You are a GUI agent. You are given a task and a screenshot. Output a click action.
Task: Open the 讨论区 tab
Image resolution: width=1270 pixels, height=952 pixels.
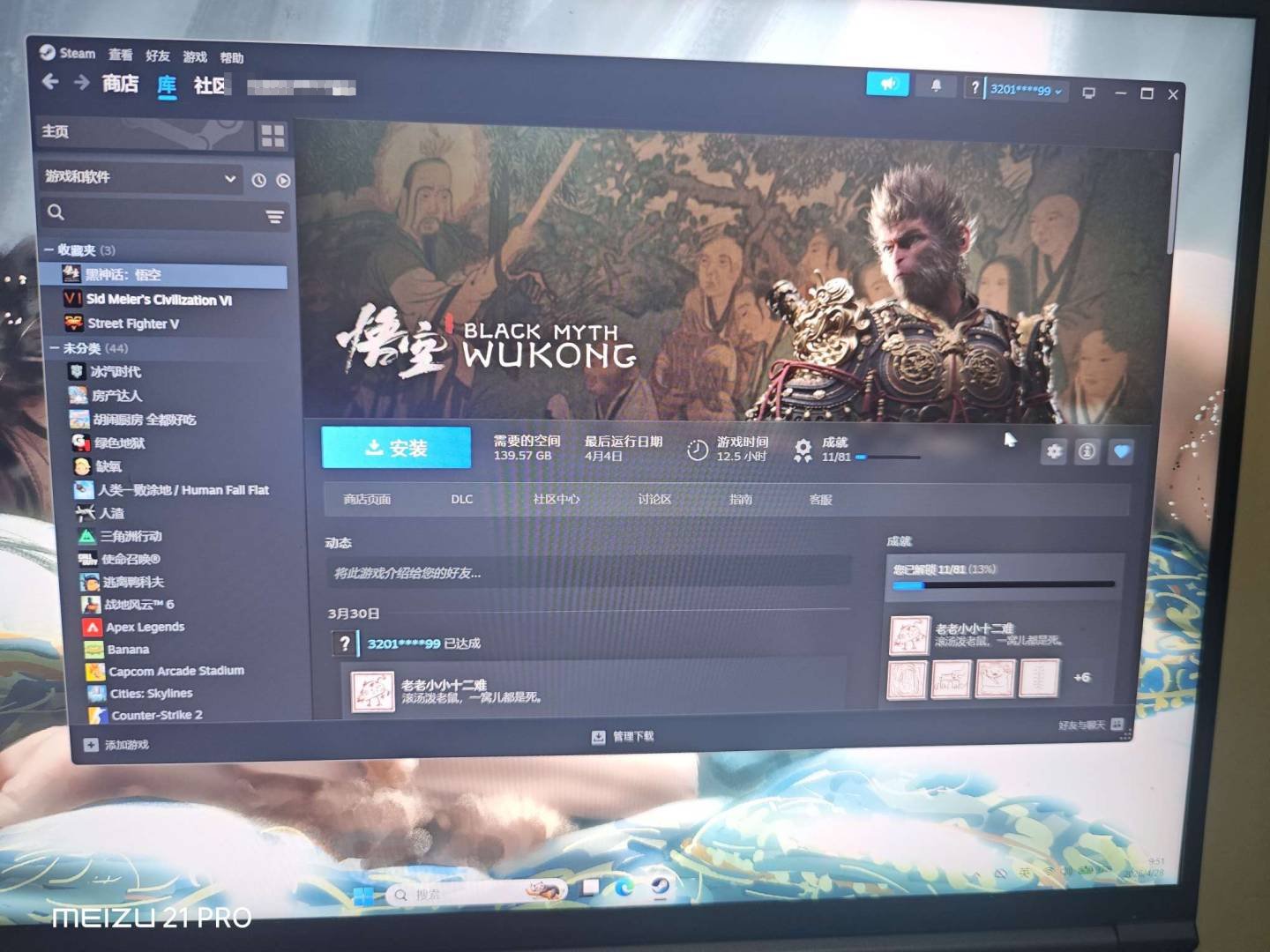(654, 499)
